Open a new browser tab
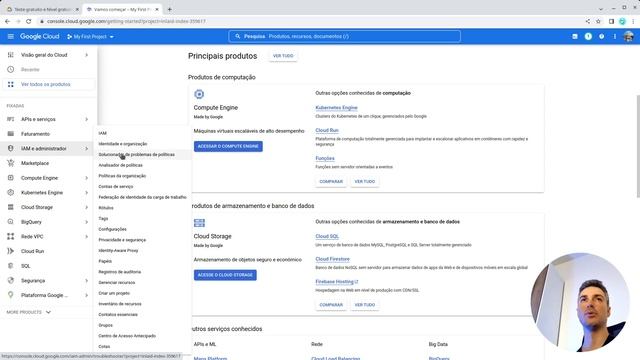Viewport: 640px width, 360px height. [169, 9]
